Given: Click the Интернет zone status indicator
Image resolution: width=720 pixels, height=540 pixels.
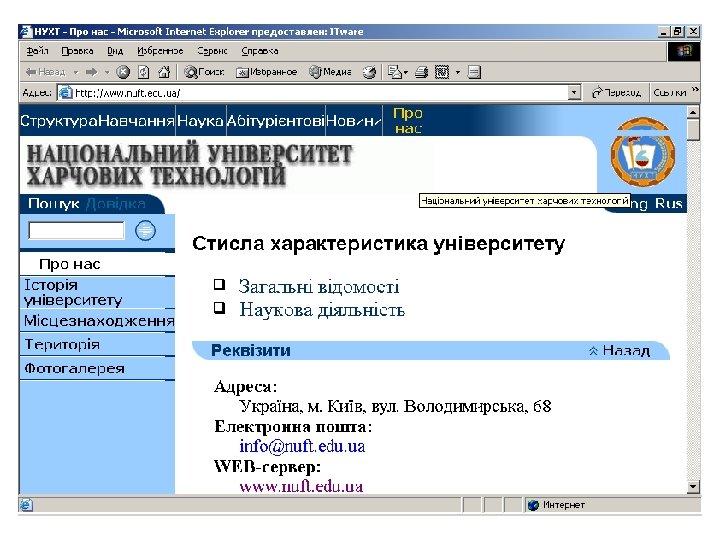Looking at the screenshot, I should (x=557, y=505).
